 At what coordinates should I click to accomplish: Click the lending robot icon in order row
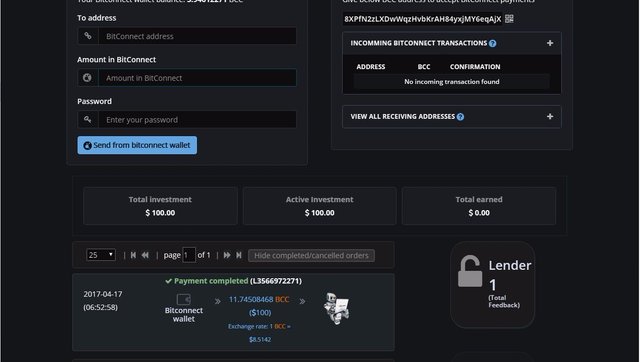pyautogui.click(x=337, y=309)
